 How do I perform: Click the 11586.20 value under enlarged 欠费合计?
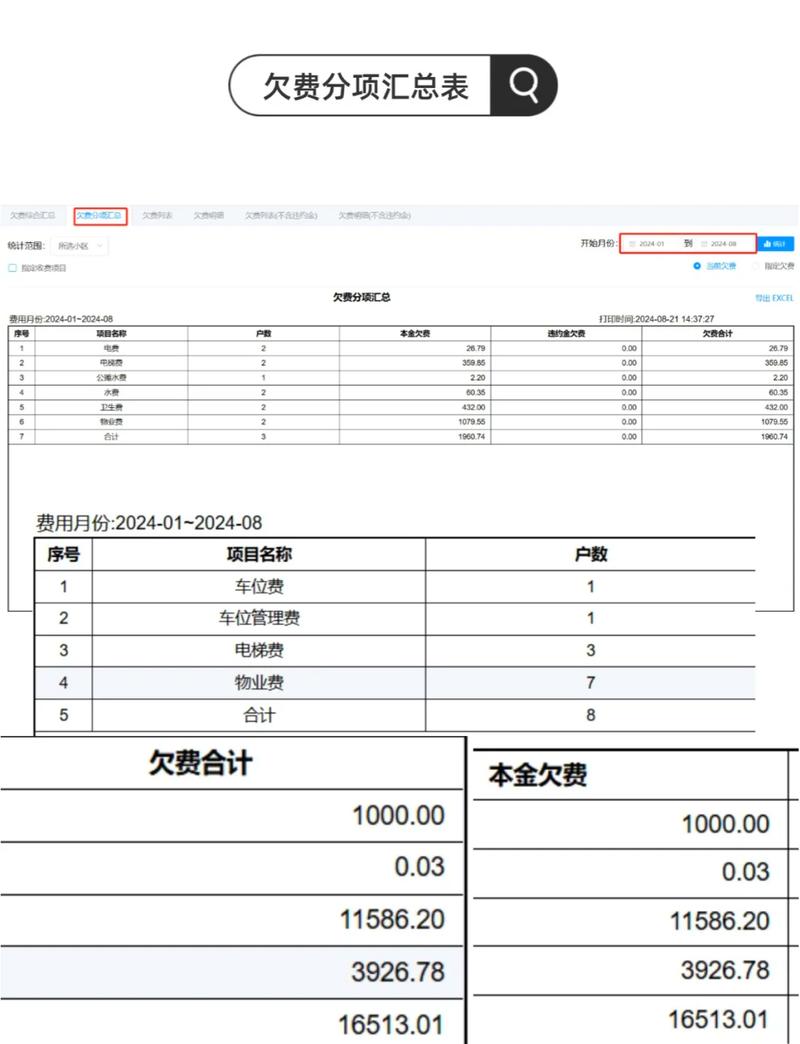(392, 919)
